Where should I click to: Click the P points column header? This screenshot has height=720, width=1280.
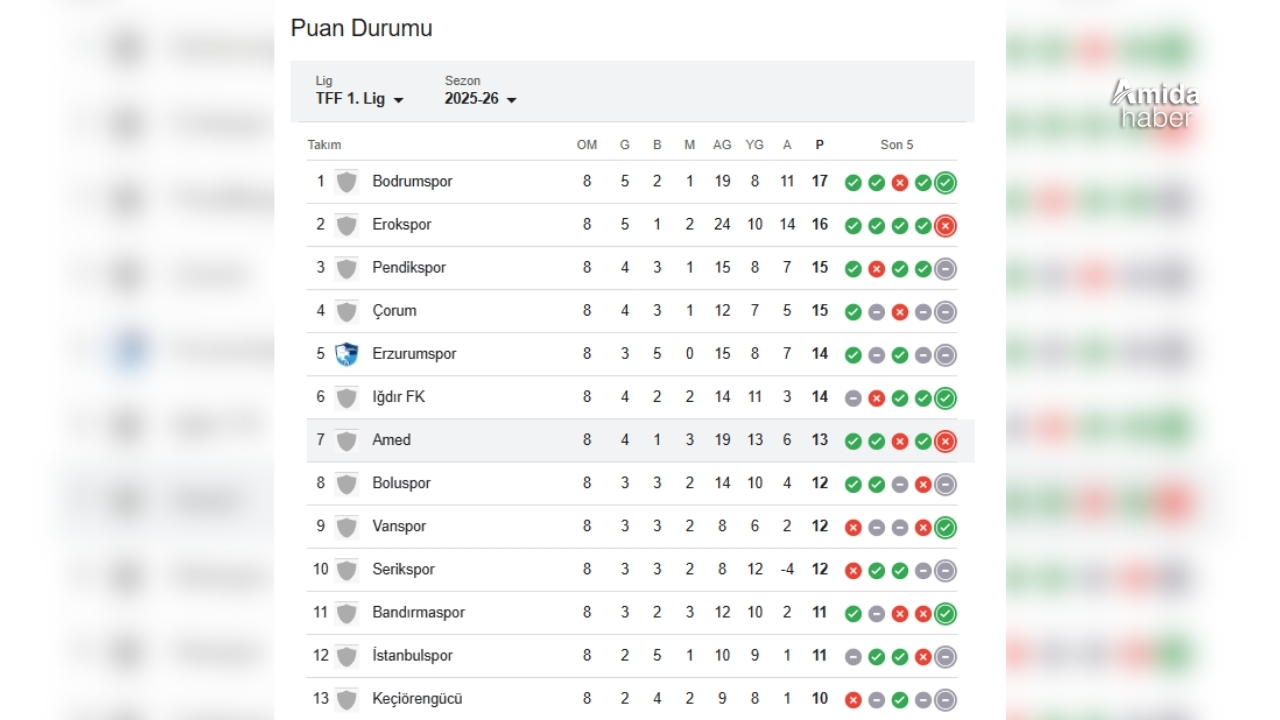pos(819,145)
